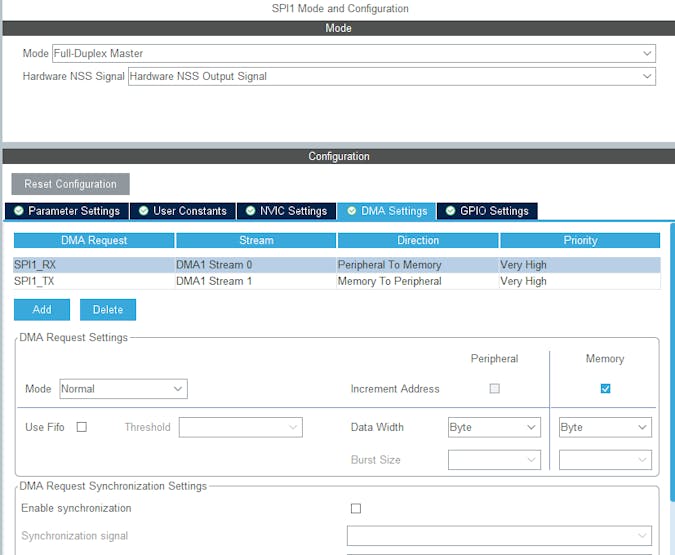
Task: Open the DMA Mode Normal dropdown
Action: 123,389
